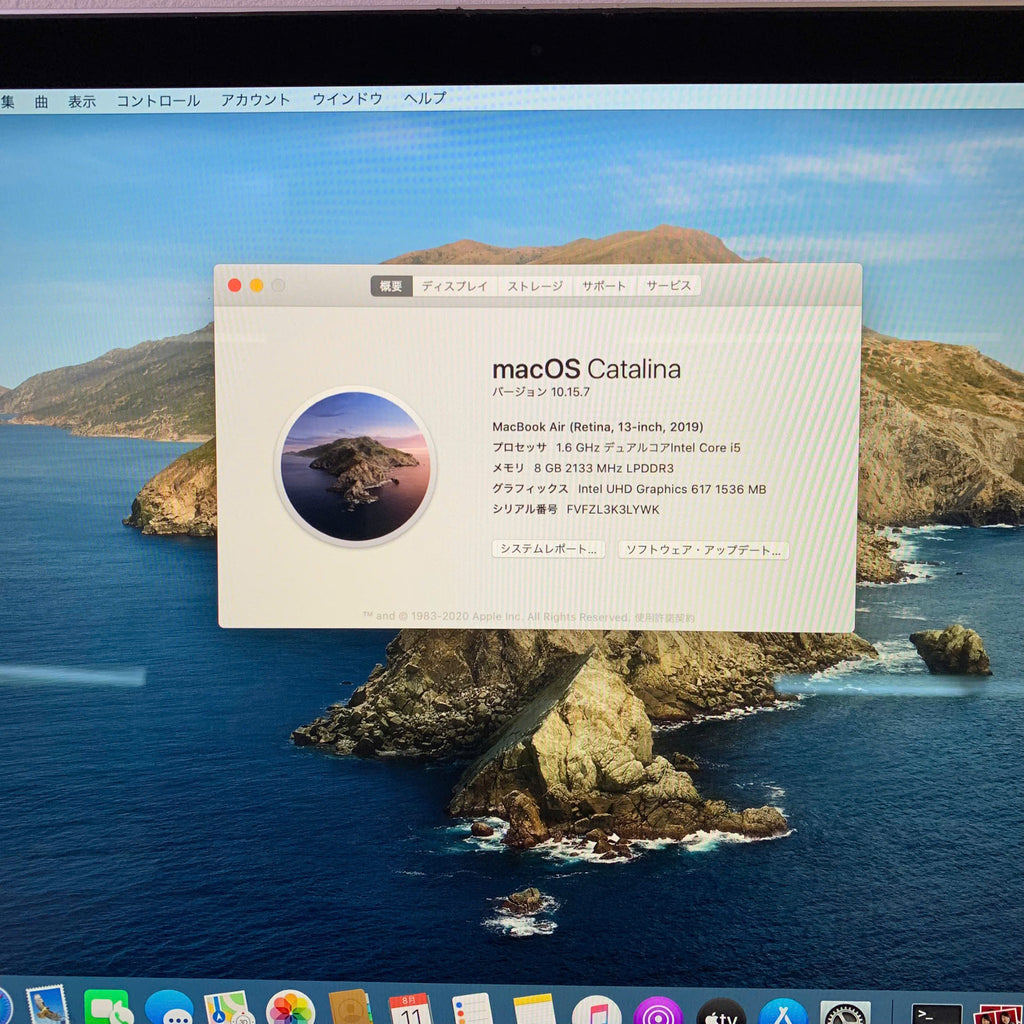Open Maps from the dock
1024x1024 pixels.
pos(229,1007)
